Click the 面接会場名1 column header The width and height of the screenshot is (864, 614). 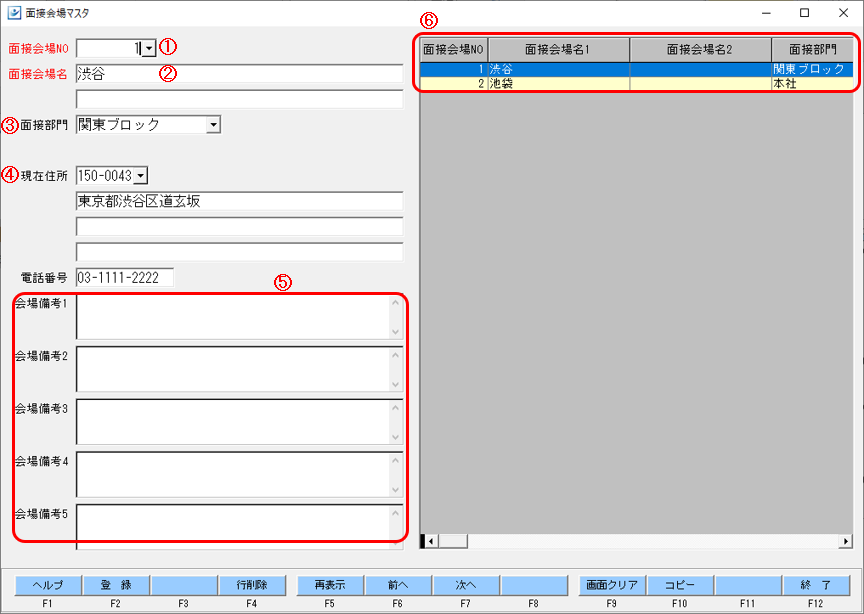[x=558, y=50]
